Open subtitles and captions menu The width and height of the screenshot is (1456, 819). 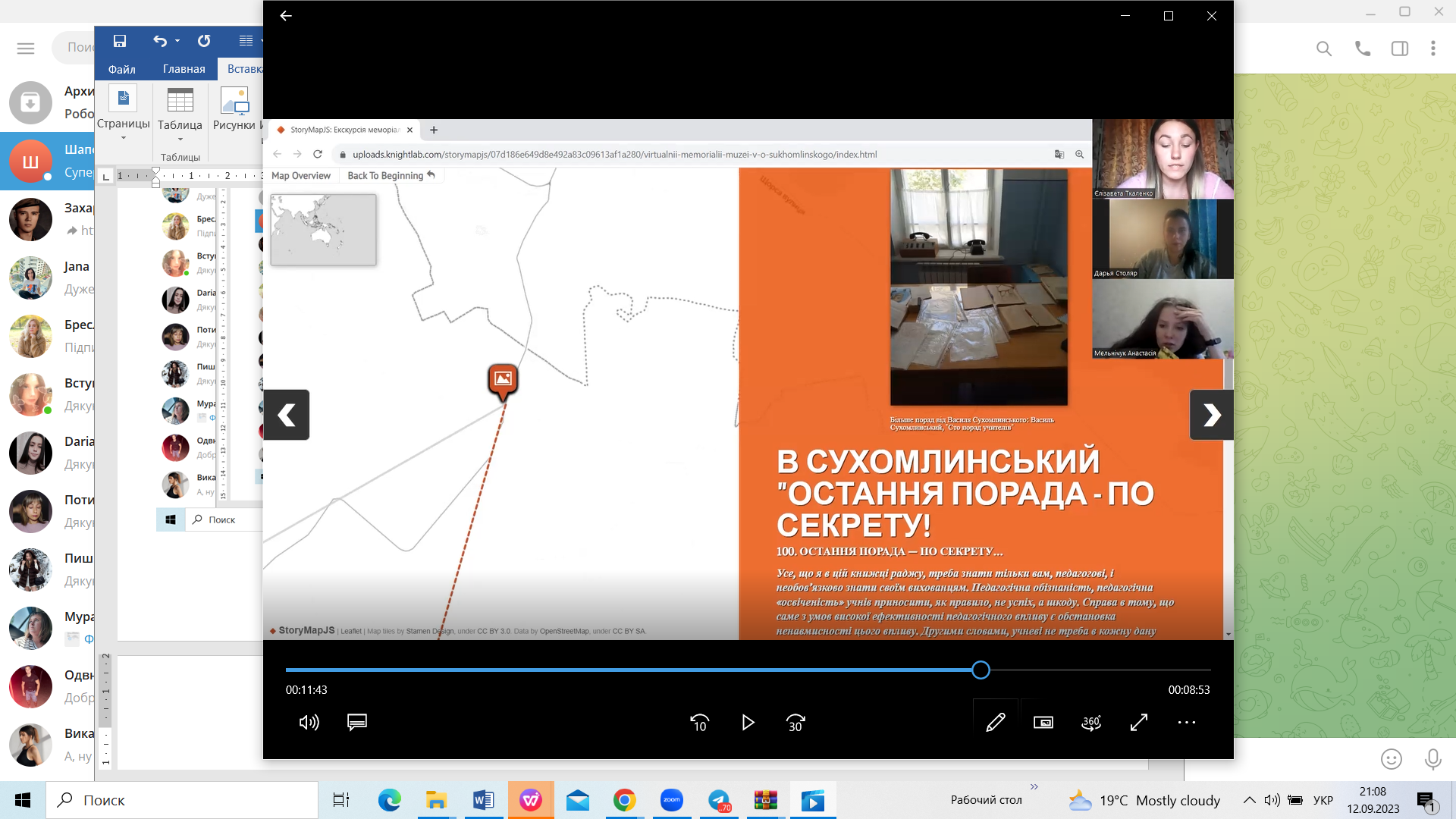coord(357,723)
